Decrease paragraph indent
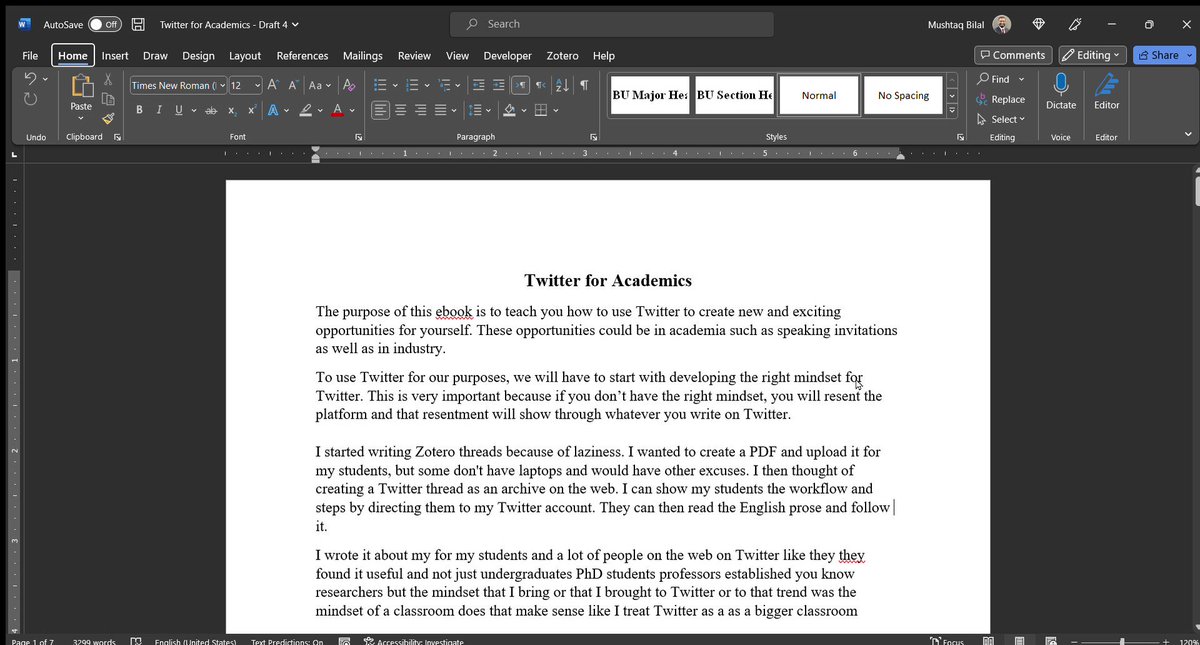The width and height of the screenshot is (1200, 645). pyautogui.click(x=479, y=86)
